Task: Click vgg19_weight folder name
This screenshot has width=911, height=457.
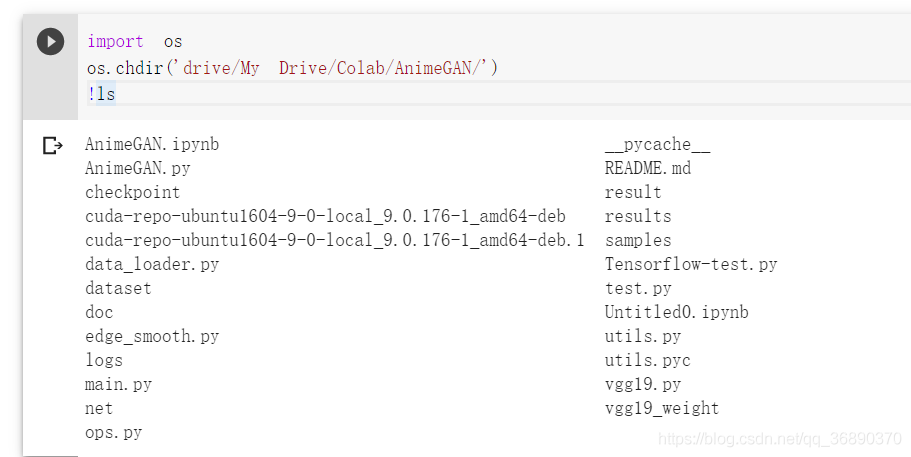Action: pyautogui.click(x=662, y=408)
